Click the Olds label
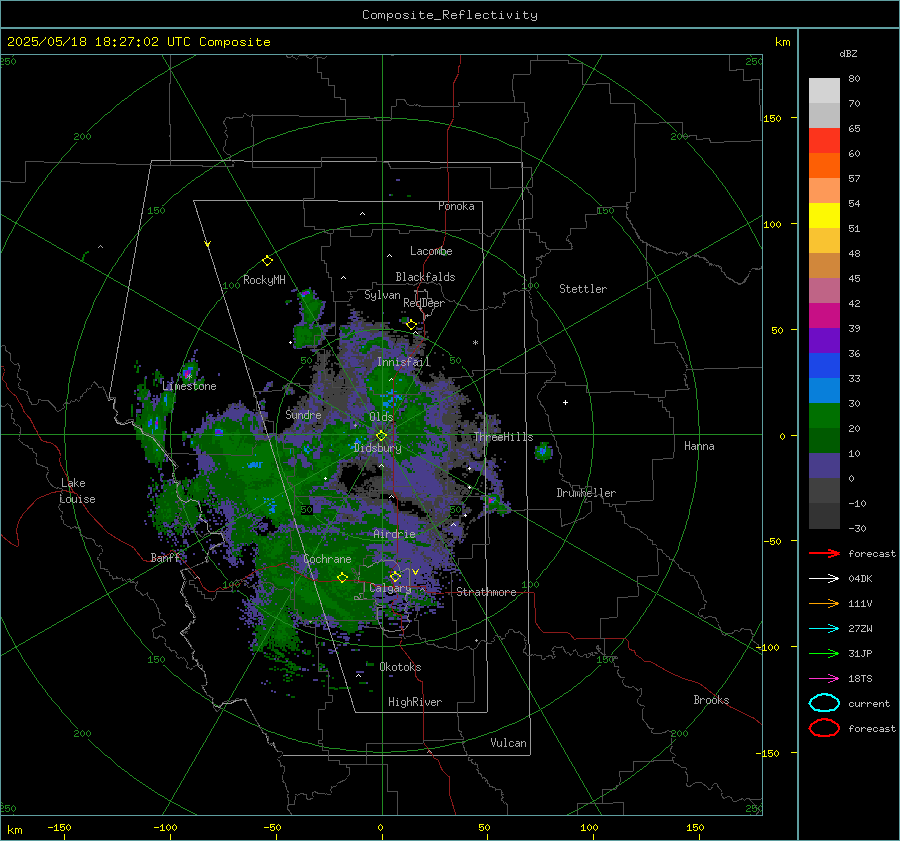The width and height of the screenshot is (900, 841). click(x=381, y=417)
